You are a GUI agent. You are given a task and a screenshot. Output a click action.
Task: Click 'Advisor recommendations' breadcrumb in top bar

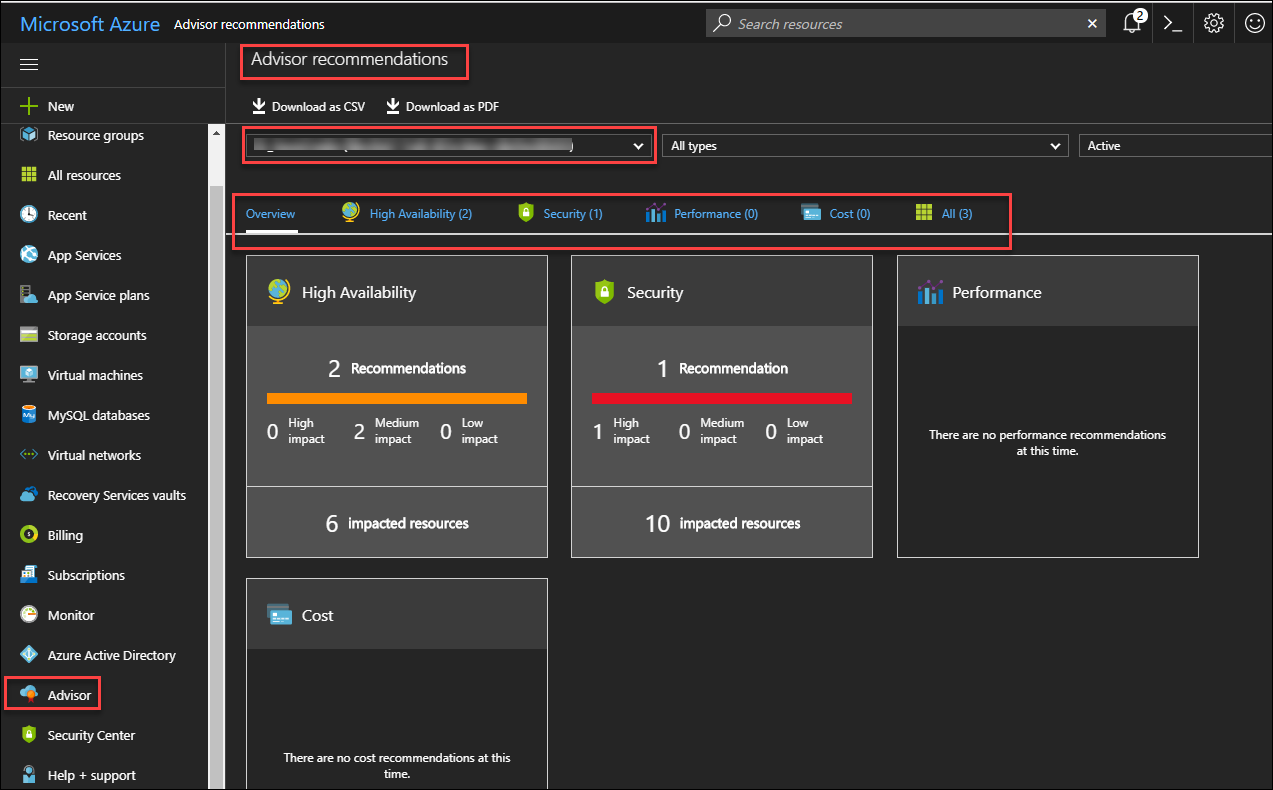point(249,24)
